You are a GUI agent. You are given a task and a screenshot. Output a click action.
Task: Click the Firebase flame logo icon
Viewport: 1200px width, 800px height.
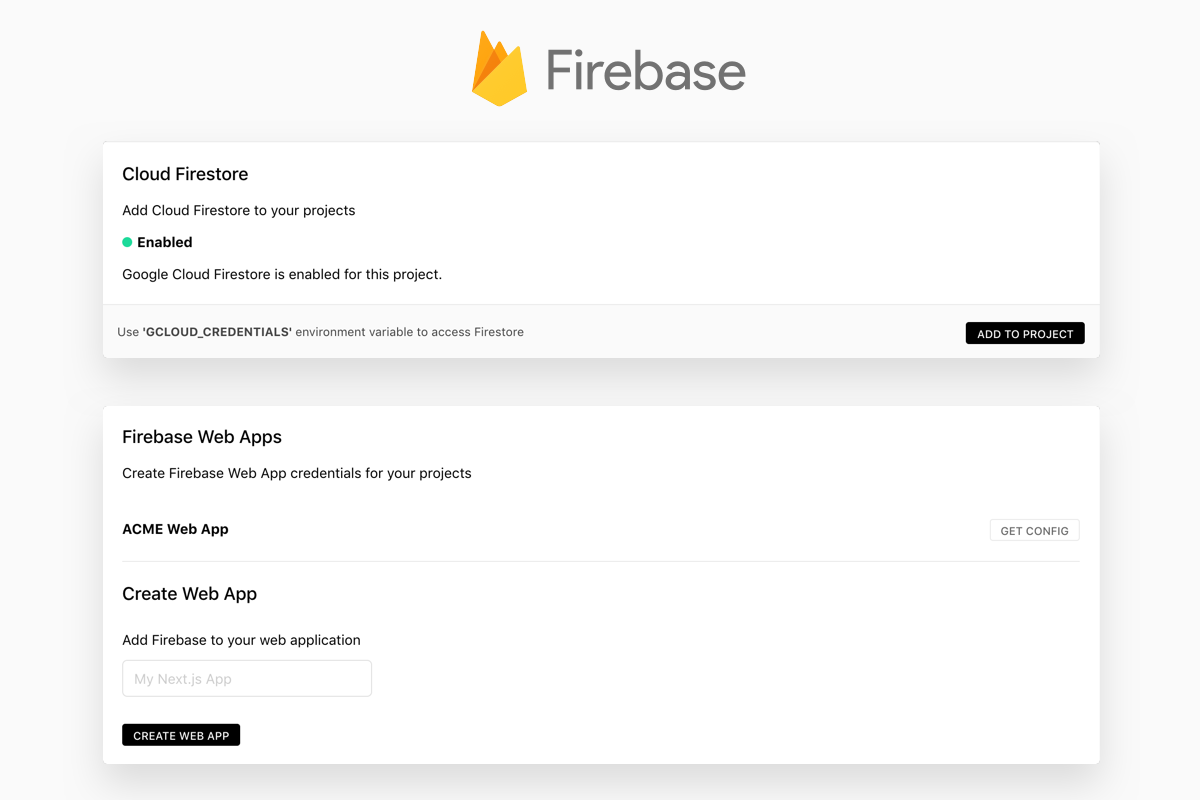499,69
